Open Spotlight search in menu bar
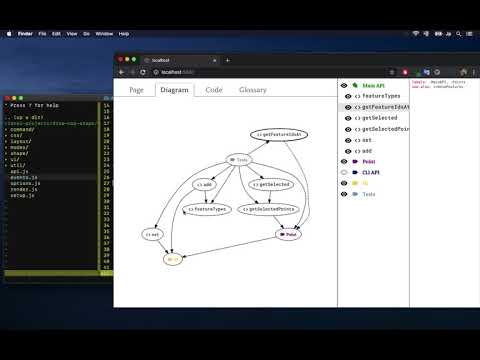 [x=459, y=34]
